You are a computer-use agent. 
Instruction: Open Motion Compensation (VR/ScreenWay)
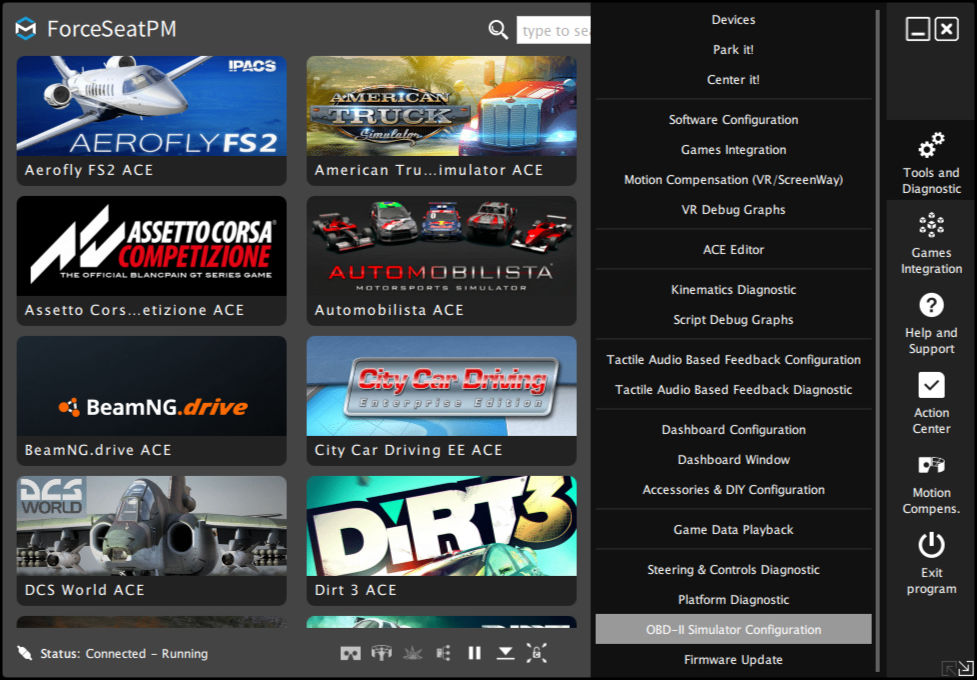(733, 180)
